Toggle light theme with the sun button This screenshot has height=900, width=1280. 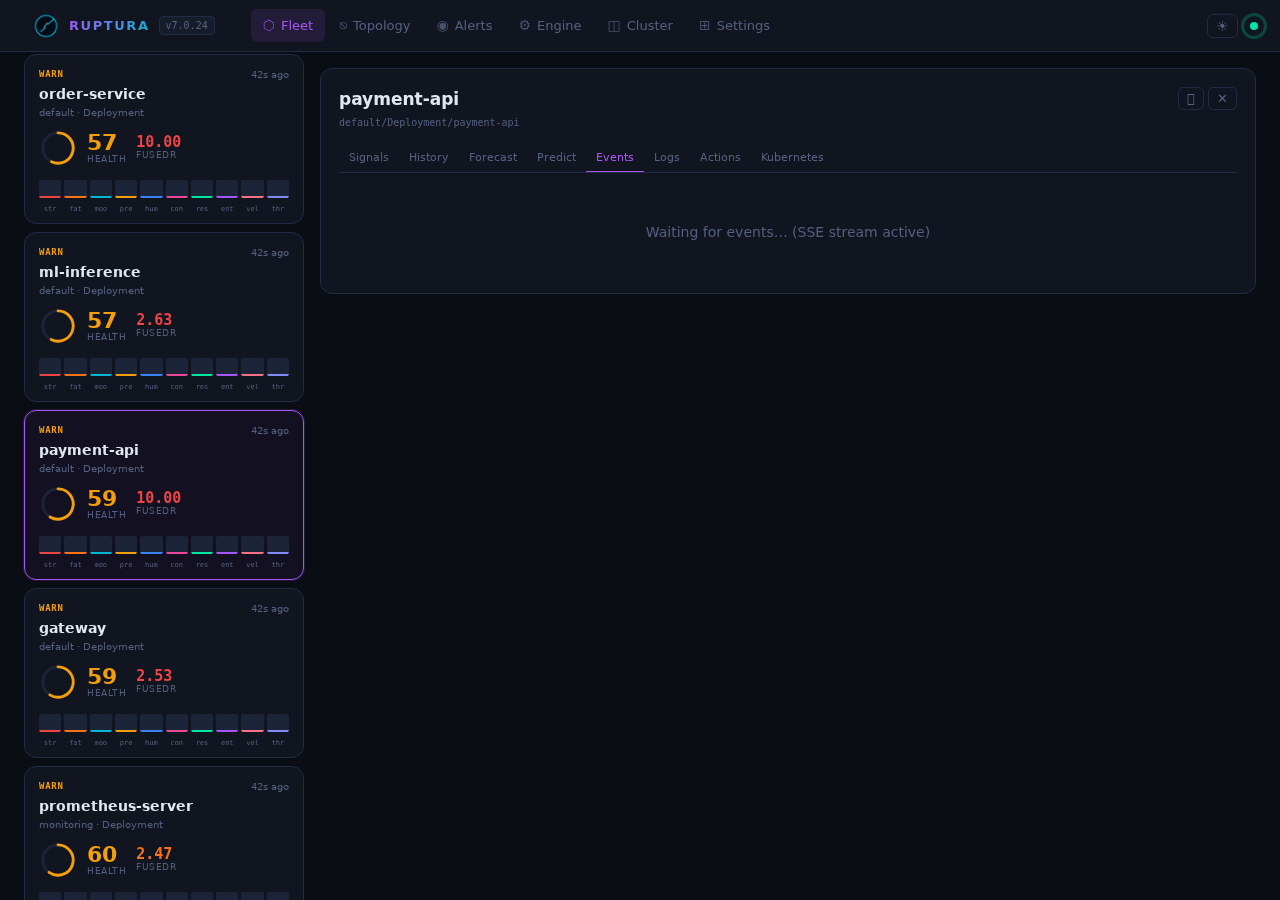pos(1222,26)
